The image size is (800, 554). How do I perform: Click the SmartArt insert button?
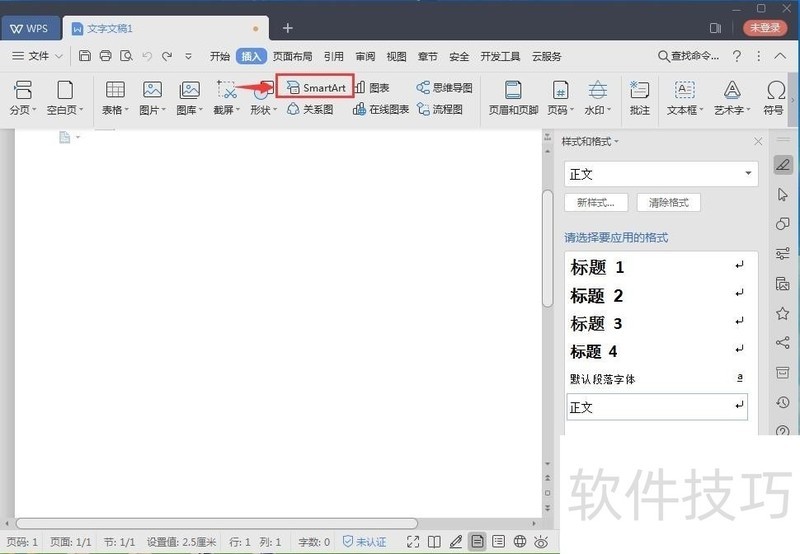coord(316,88)
